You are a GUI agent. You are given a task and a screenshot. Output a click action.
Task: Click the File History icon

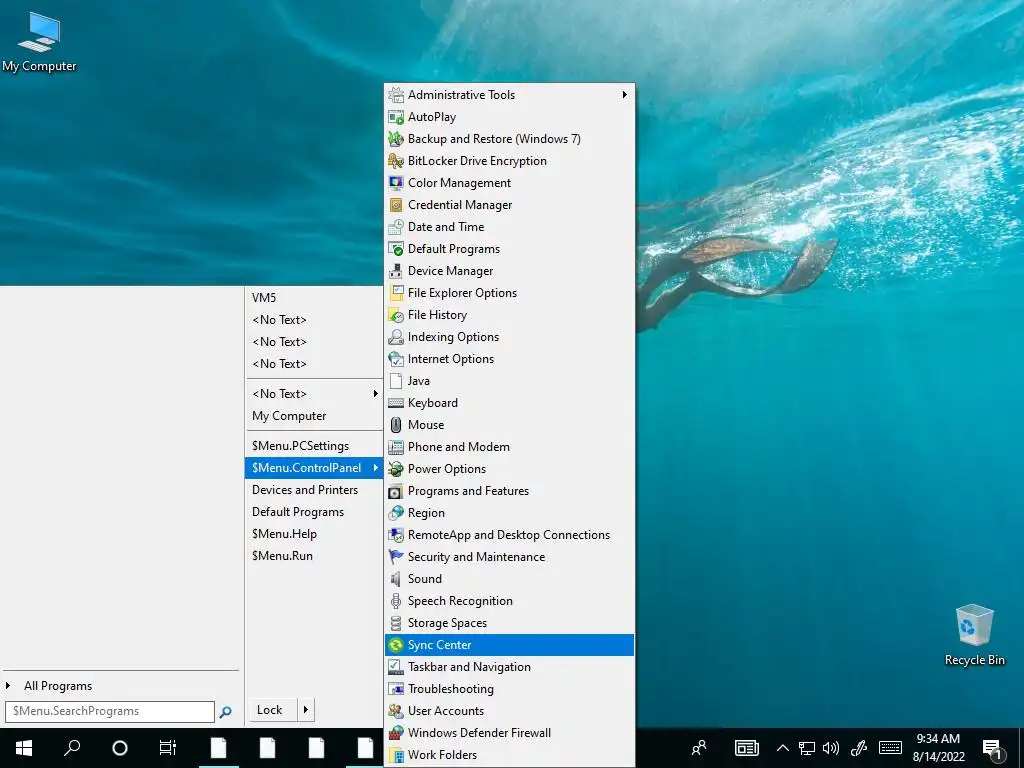click(x=396, y=315)
